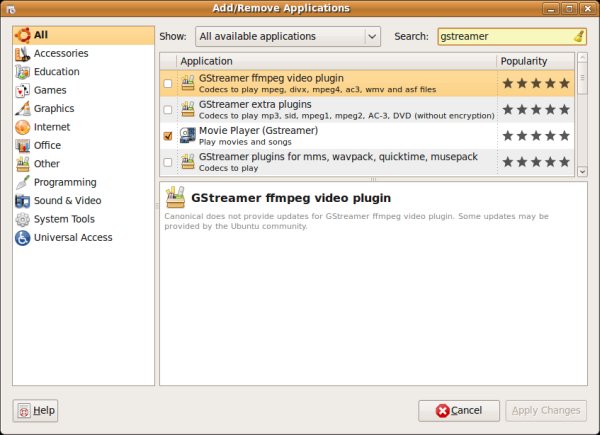Click the Apply Changes button
Image resolution: width=600 pixels, height=435 pixels.
coord(546,411)
